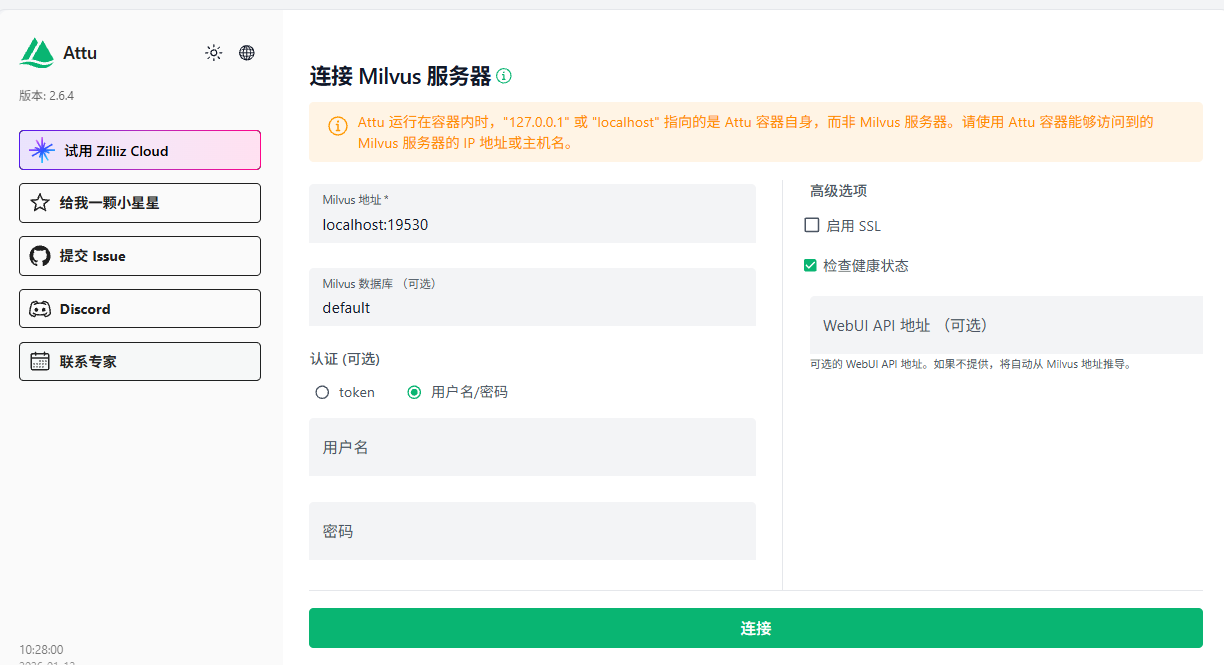
Task: Click the Attu name text
Action: [x=80, y=53]
